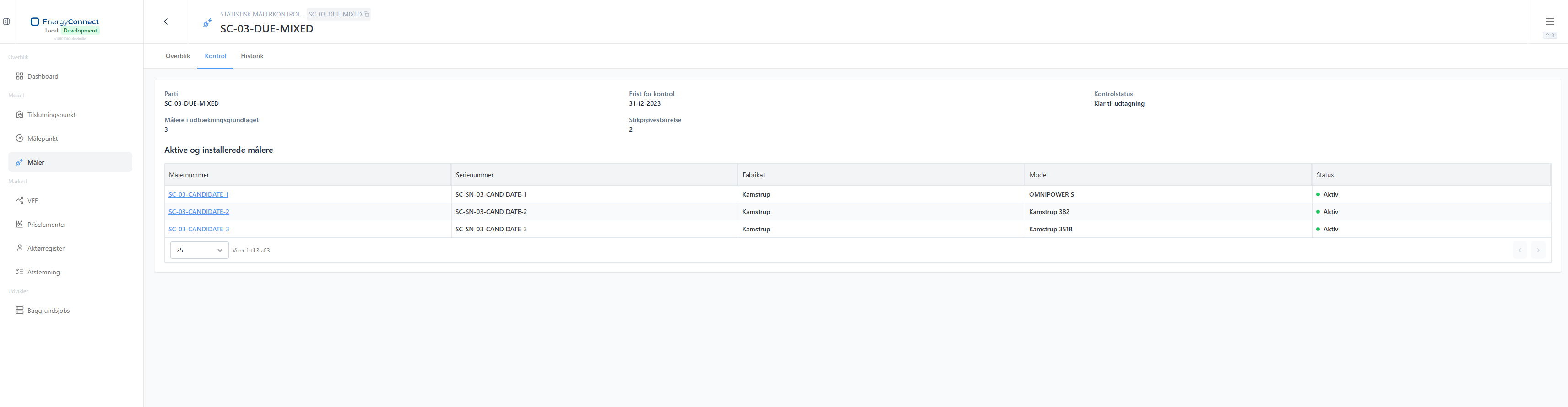Click the Måler plug icon in sidebar
The image size is (1568, 407).
tap(20, 162)
